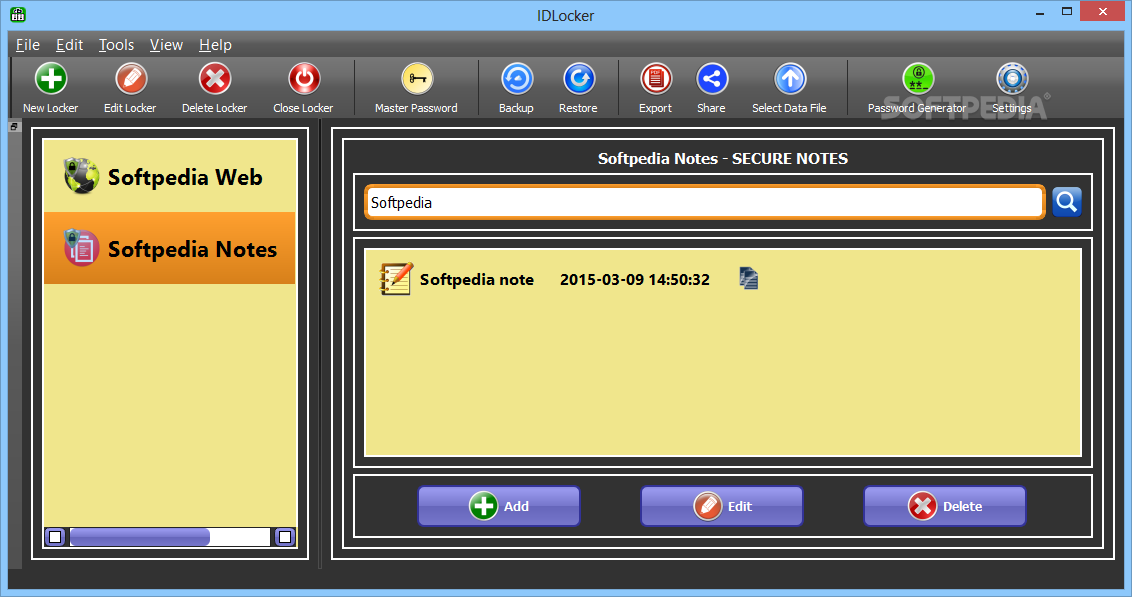This screenshot has width=1132, height=597.
Task: Open the View menu
Action: (x=166, y=45)
